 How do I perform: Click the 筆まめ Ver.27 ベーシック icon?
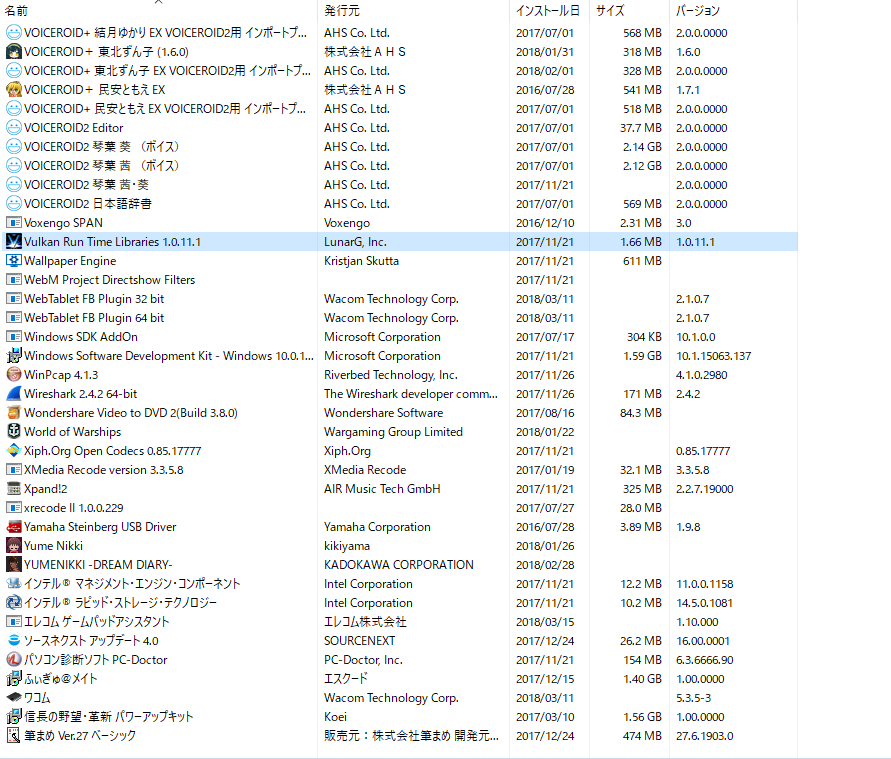coord(14,736)
